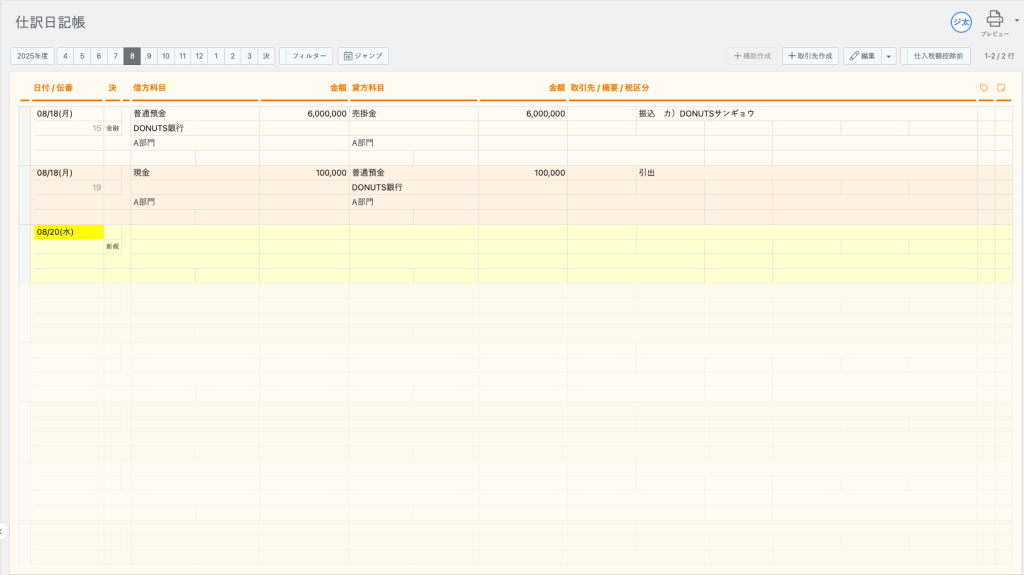Click the 編集 pencil edit button
Image resolution: width=1024 pixels, height=575 pixels.
click(x=862, y=56)
